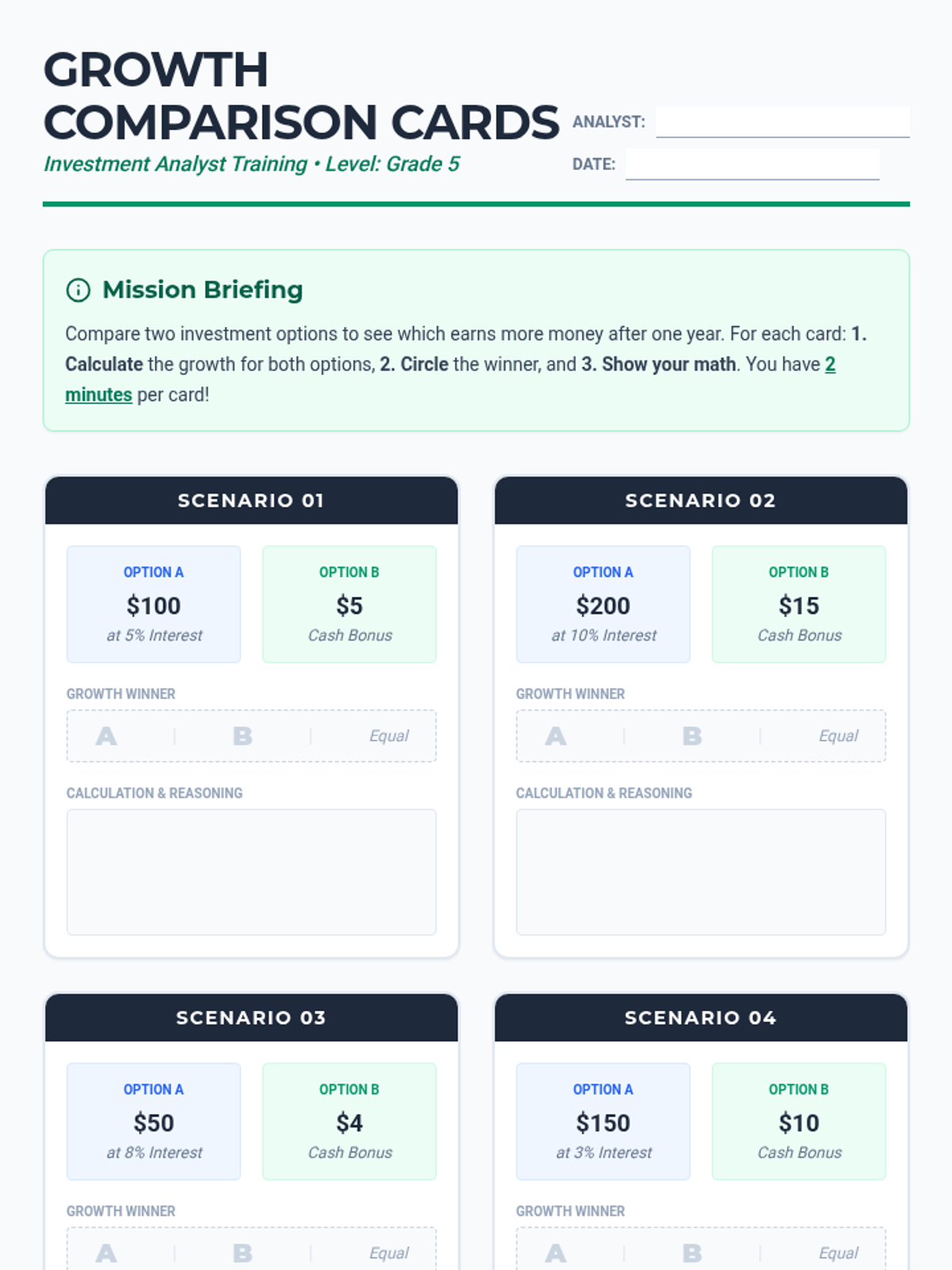Click Scenario 01 calculation & reasoning box
952x1270 pixels.
point(251,872)
